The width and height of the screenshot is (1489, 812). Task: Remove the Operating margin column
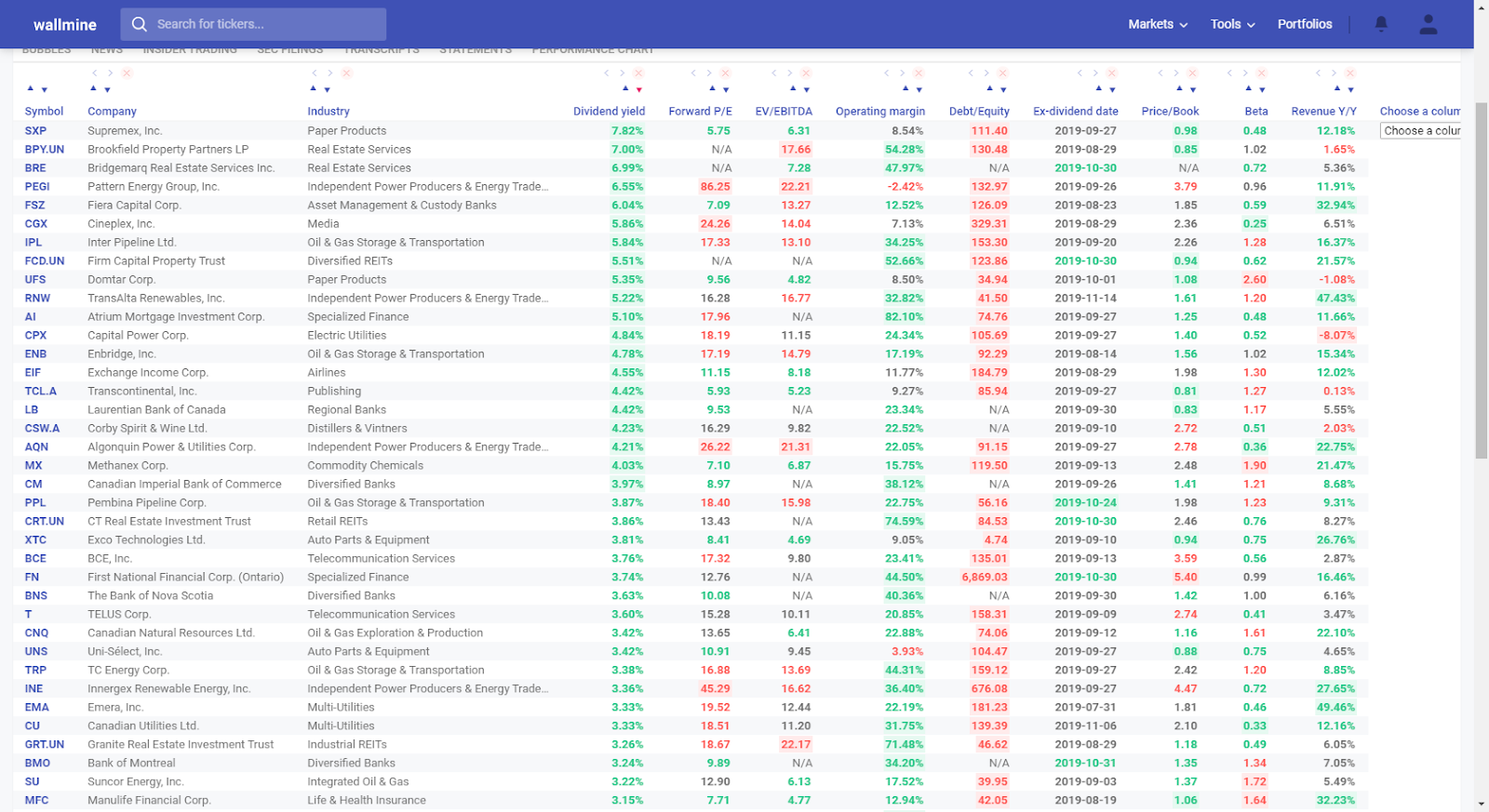(919, 73)
